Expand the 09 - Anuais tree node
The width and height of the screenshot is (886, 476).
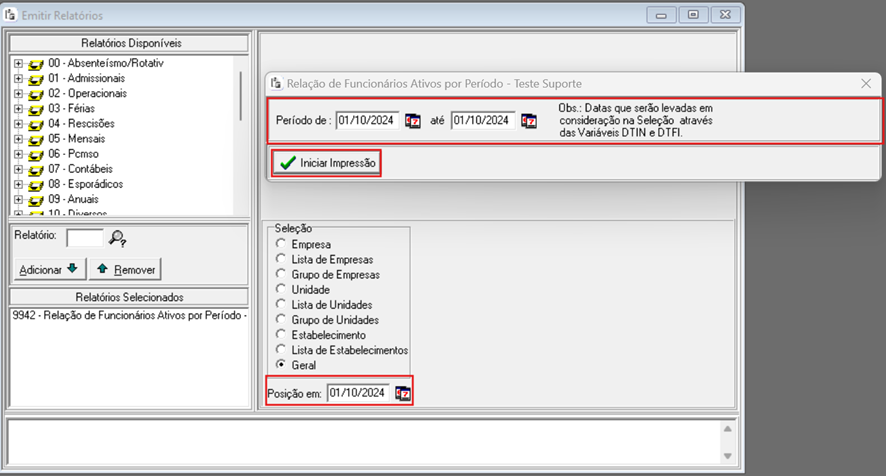(x=18, y=199)
